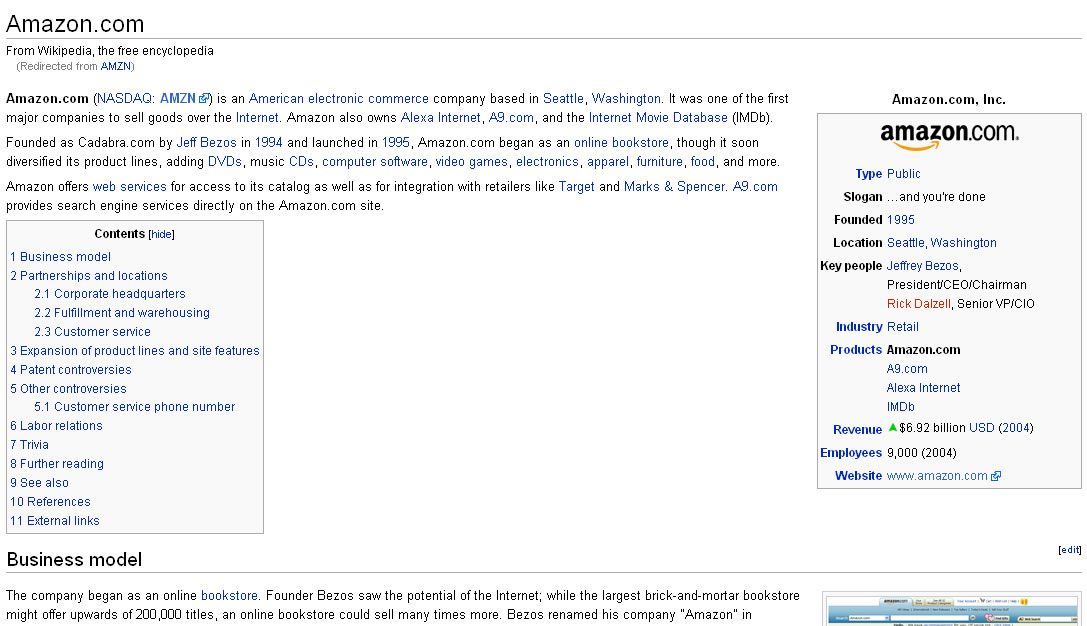Viewport: 1087px width, 626px height.
Task: Click the Amazon.com logo image in infobox
Action: (x=949, y=136)
